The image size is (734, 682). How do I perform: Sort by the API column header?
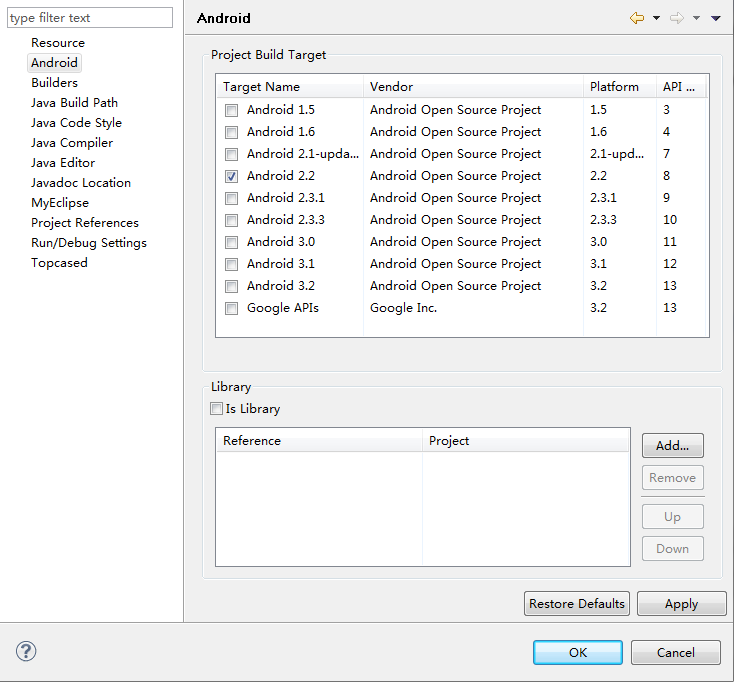pos(681,87)
